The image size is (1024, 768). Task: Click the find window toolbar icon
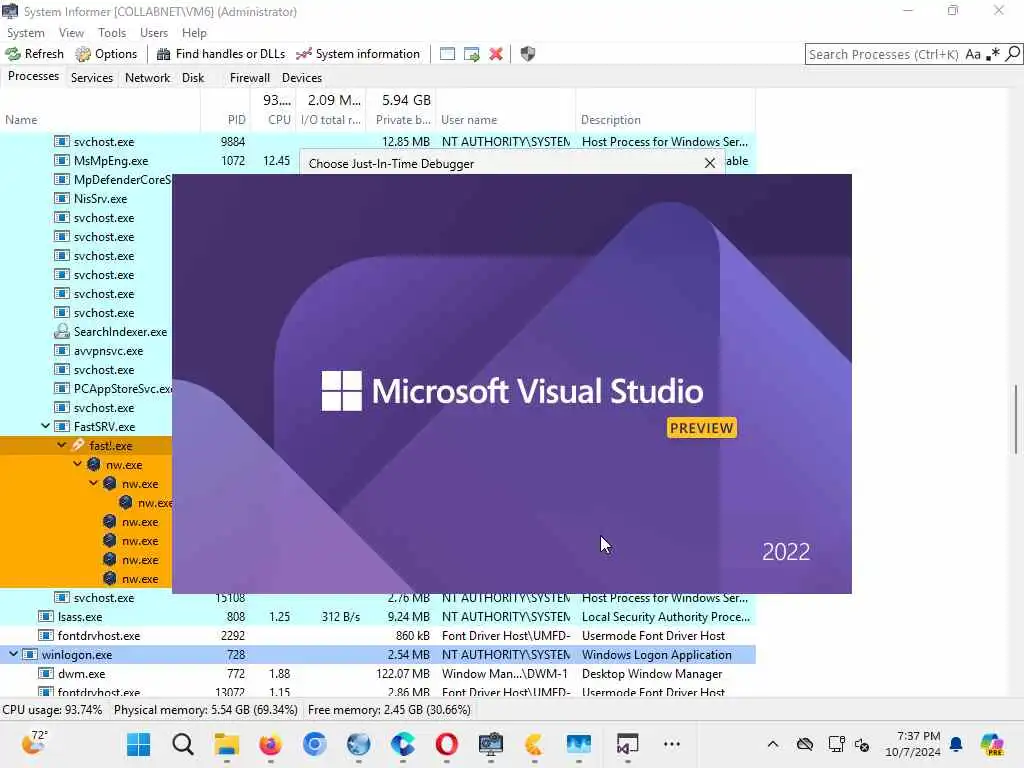point(447,54)
